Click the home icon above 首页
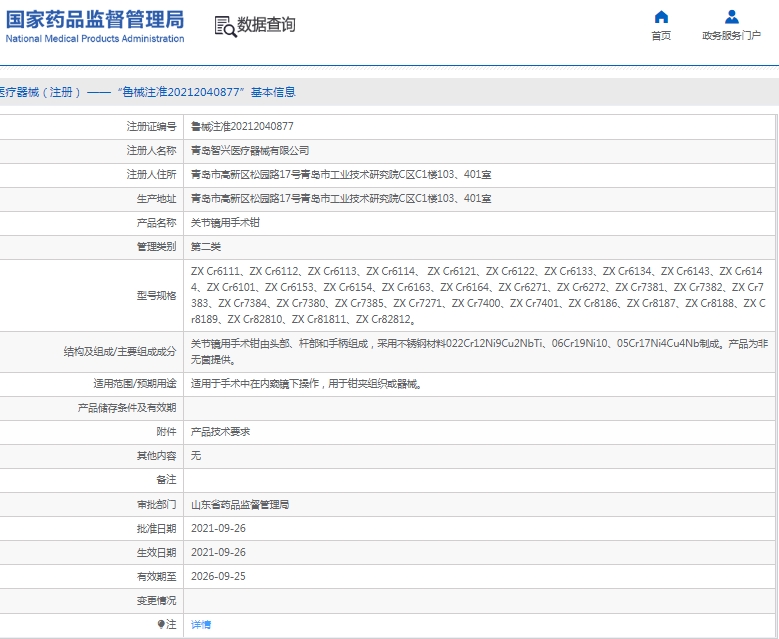779x639 pixels. pos(661,17)
